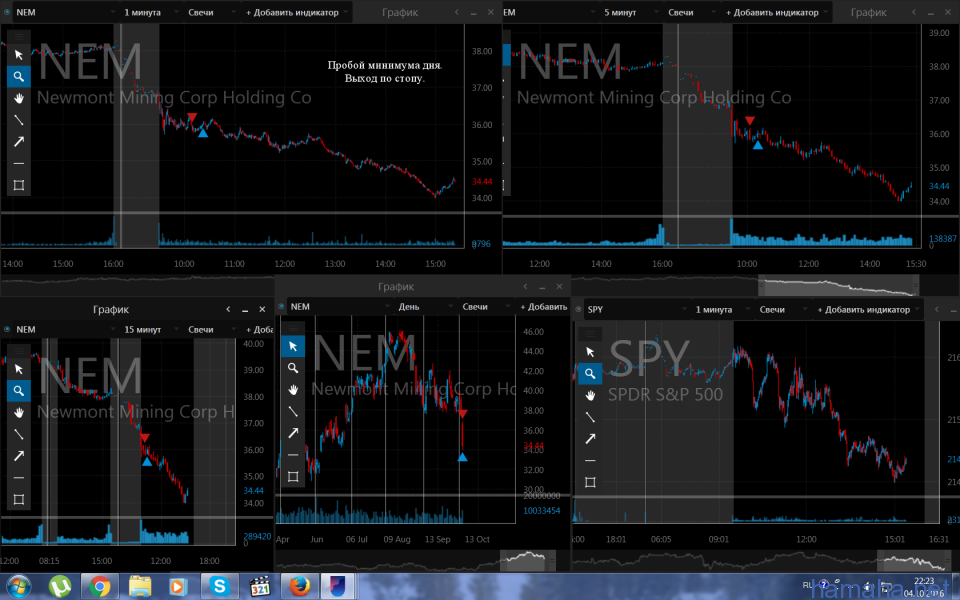Select the pointer tool in NEM daily chart

(x=293, y=347)
